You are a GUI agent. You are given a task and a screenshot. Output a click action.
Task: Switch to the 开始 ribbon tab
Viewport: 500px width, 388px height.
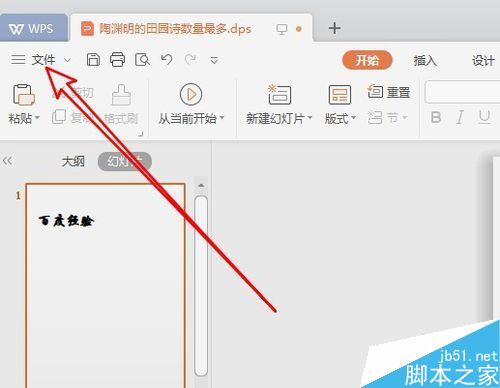tap(367, 60)
